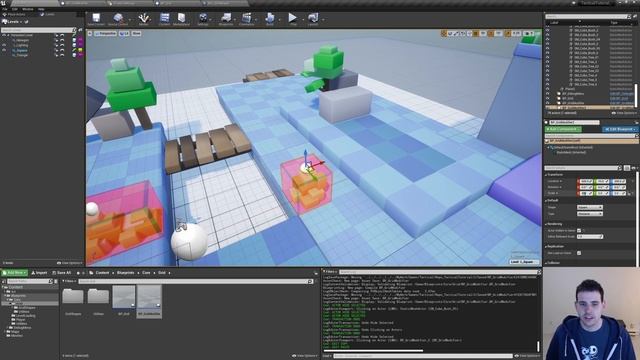Open the Help menu
The height and width of the screenshot is (360, 640).
41,9
